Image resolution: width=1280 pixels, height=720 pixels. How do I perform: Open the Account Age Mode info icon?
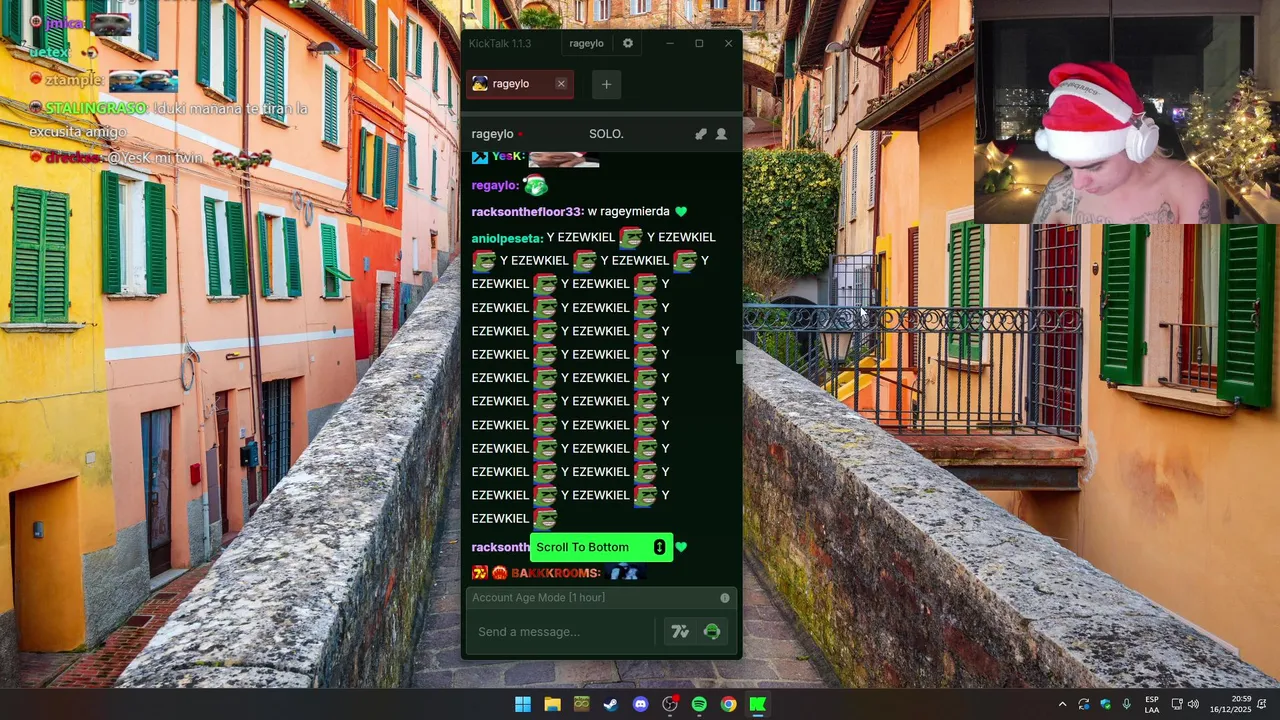(x=725, y=598)
